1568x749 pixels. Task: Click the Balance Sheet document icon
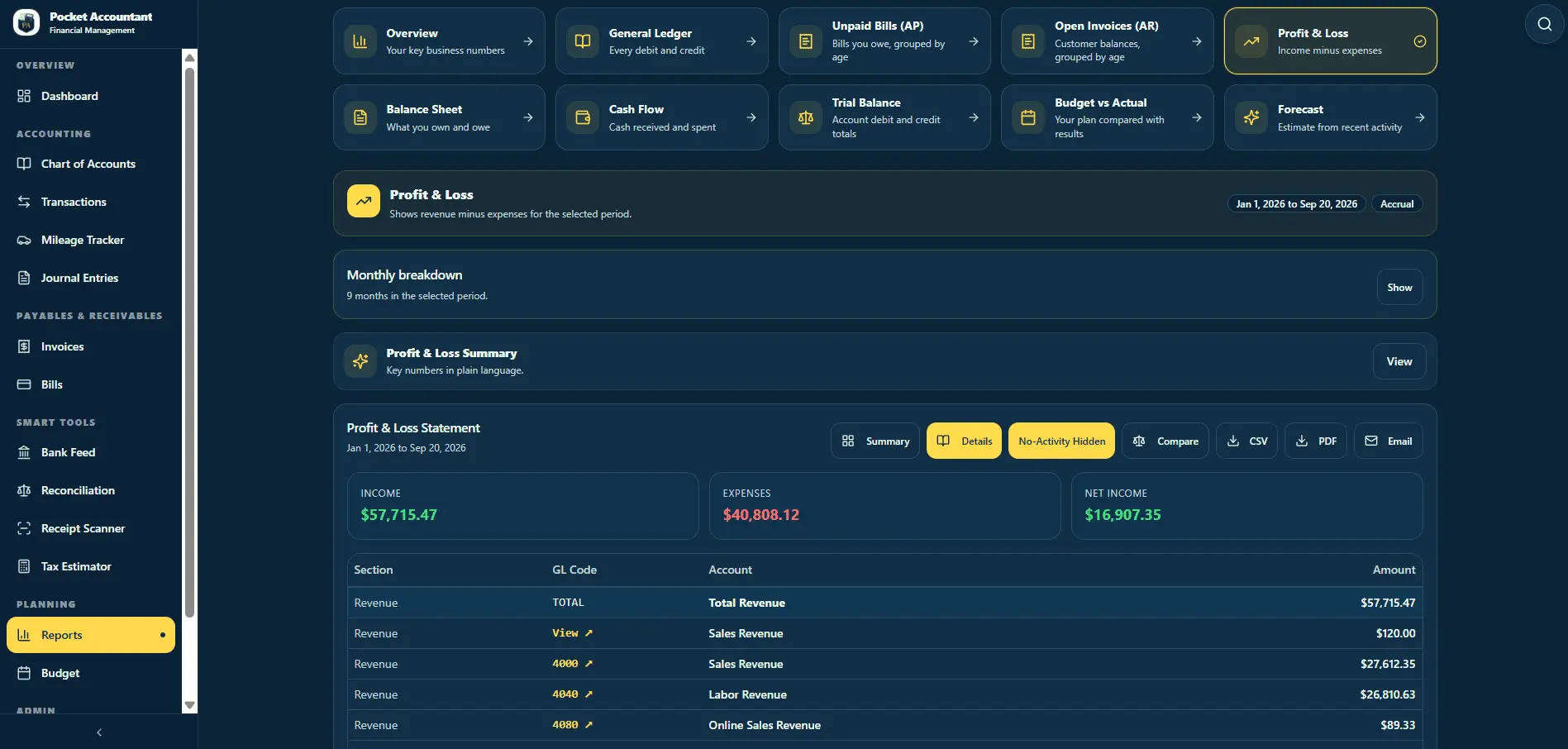360,117
